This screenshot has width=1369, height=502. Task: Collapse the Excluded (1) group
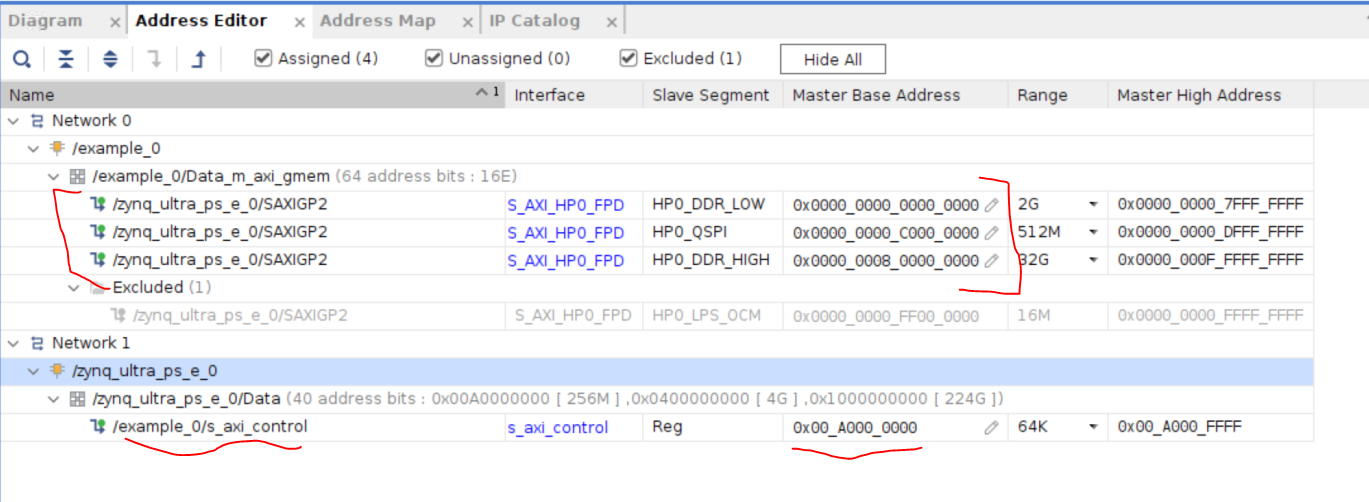pos(75,288)
